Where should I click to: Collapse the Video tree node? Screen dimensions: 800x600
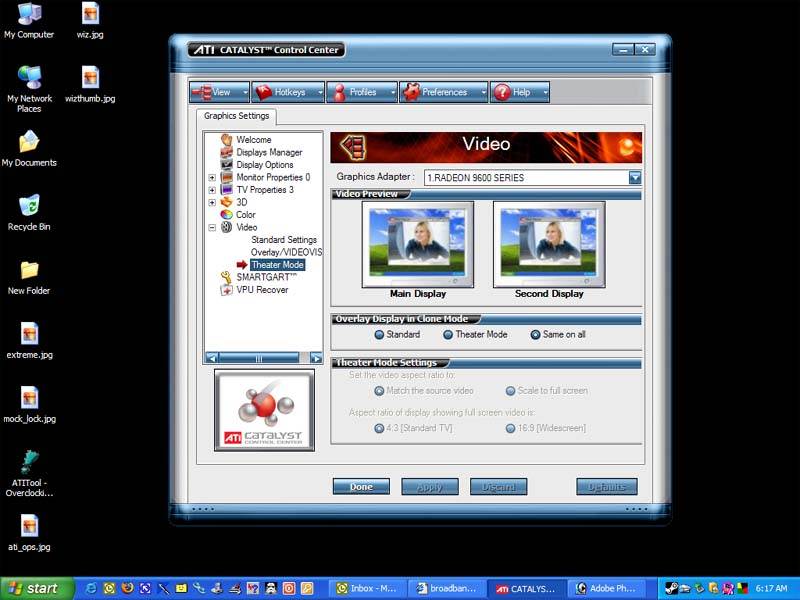pos(212,228)
